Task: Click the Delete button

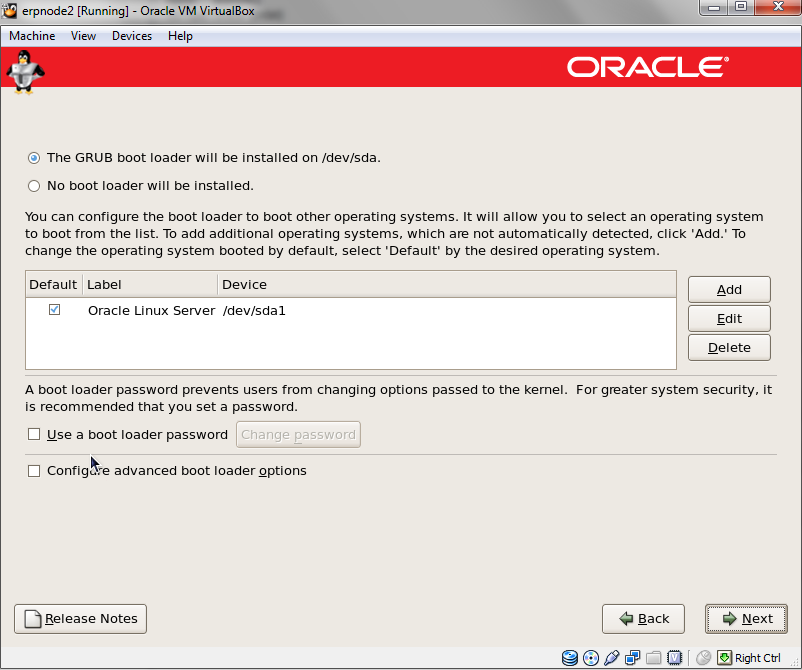Action: pyautogui.click(x=729, y=348)
